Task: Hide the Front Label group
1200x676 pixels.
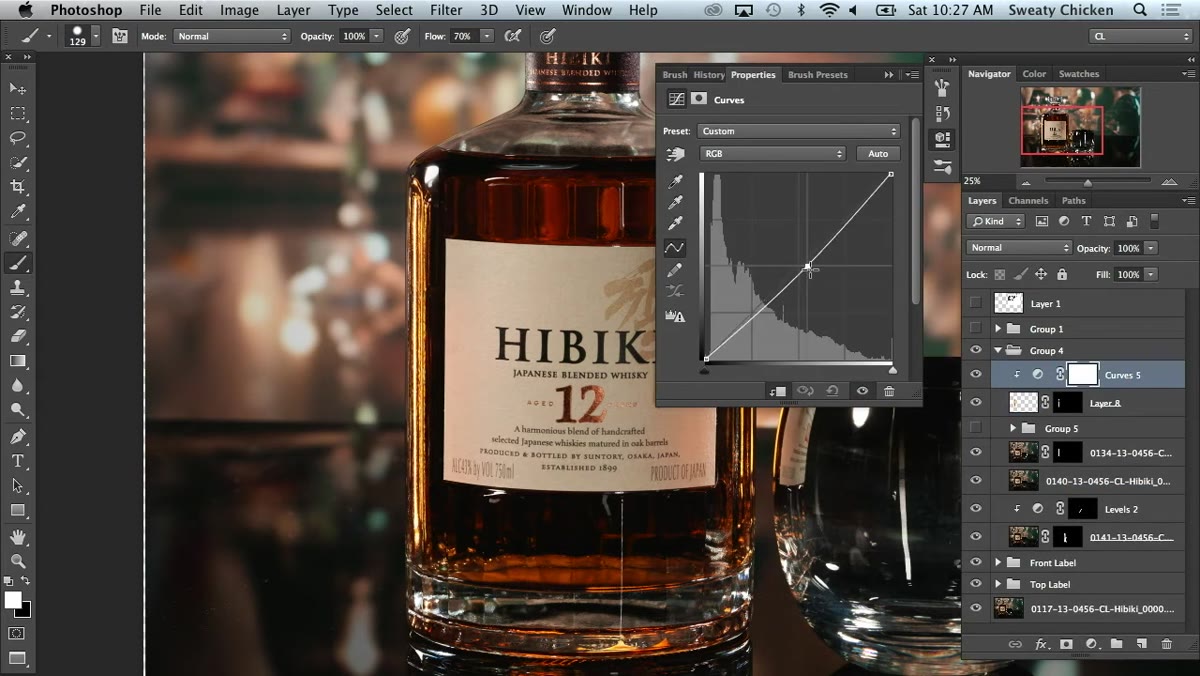Action: point(976,563)
